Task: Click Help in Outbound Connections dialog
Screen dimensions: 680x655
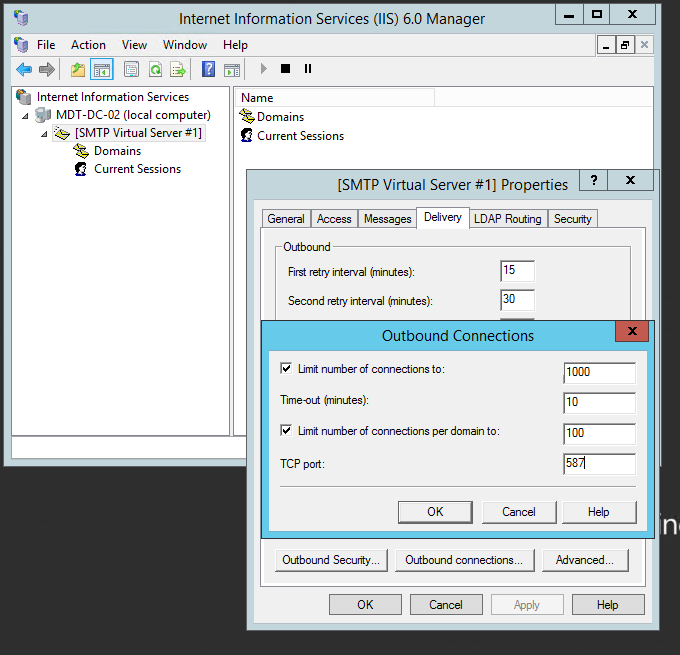Action: (x=599, y=512)
